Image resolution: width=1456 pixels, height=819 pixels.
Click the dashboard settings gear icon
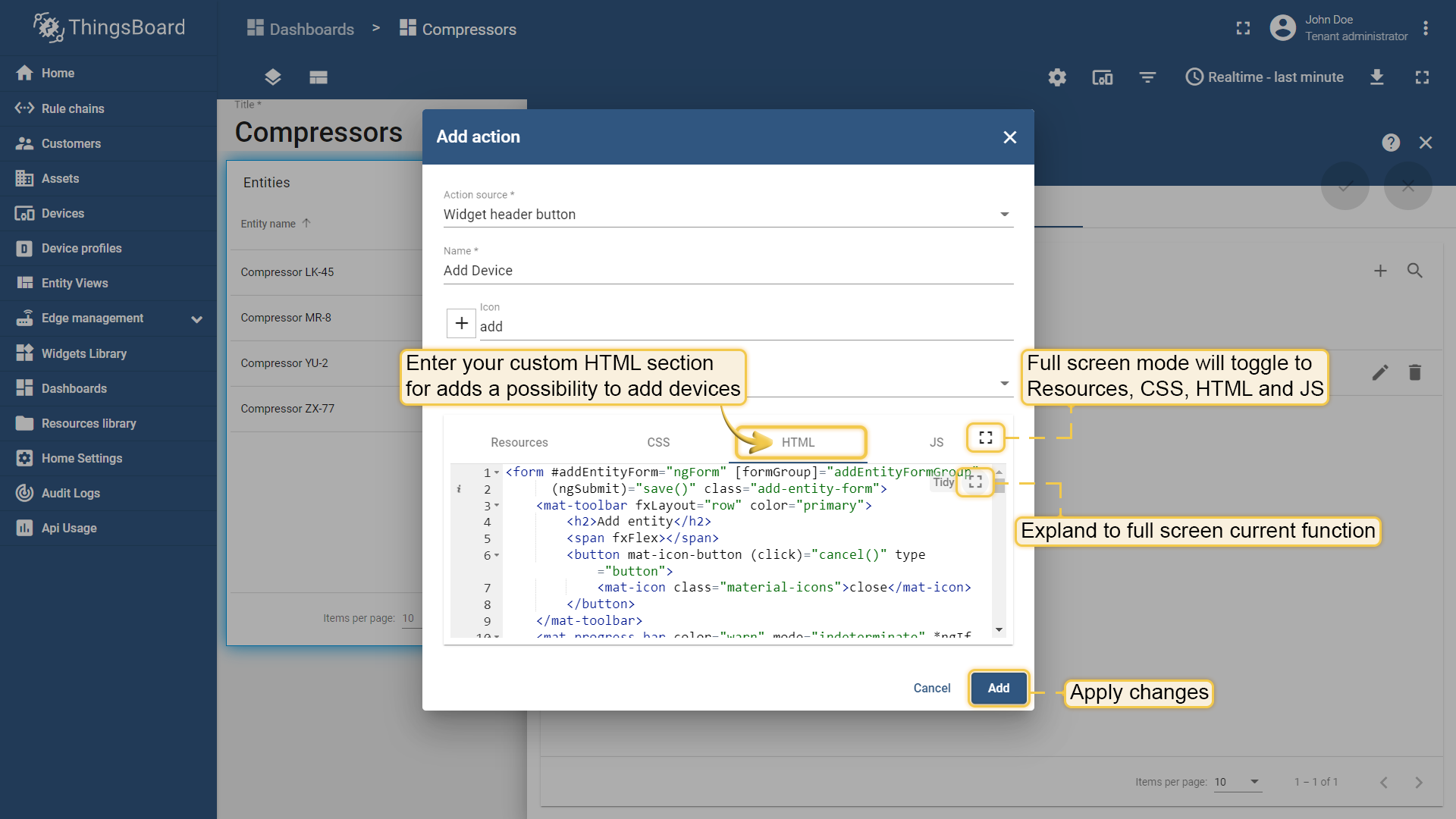click(x=1057, y=77)
